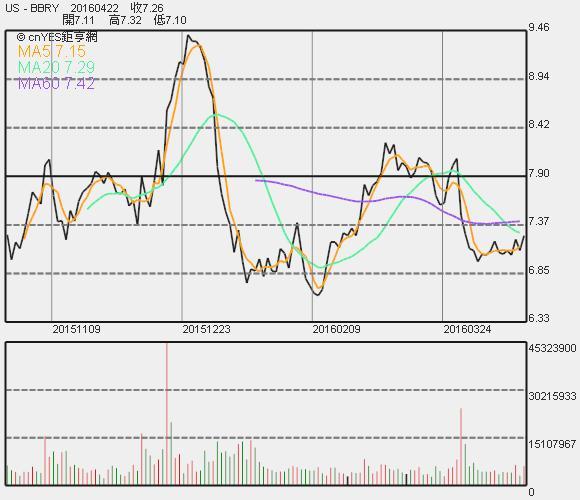This screenshot has height=500, width=580.
Task: Click the MA5 7.15 legend label
Action: (x=52, y=51)
